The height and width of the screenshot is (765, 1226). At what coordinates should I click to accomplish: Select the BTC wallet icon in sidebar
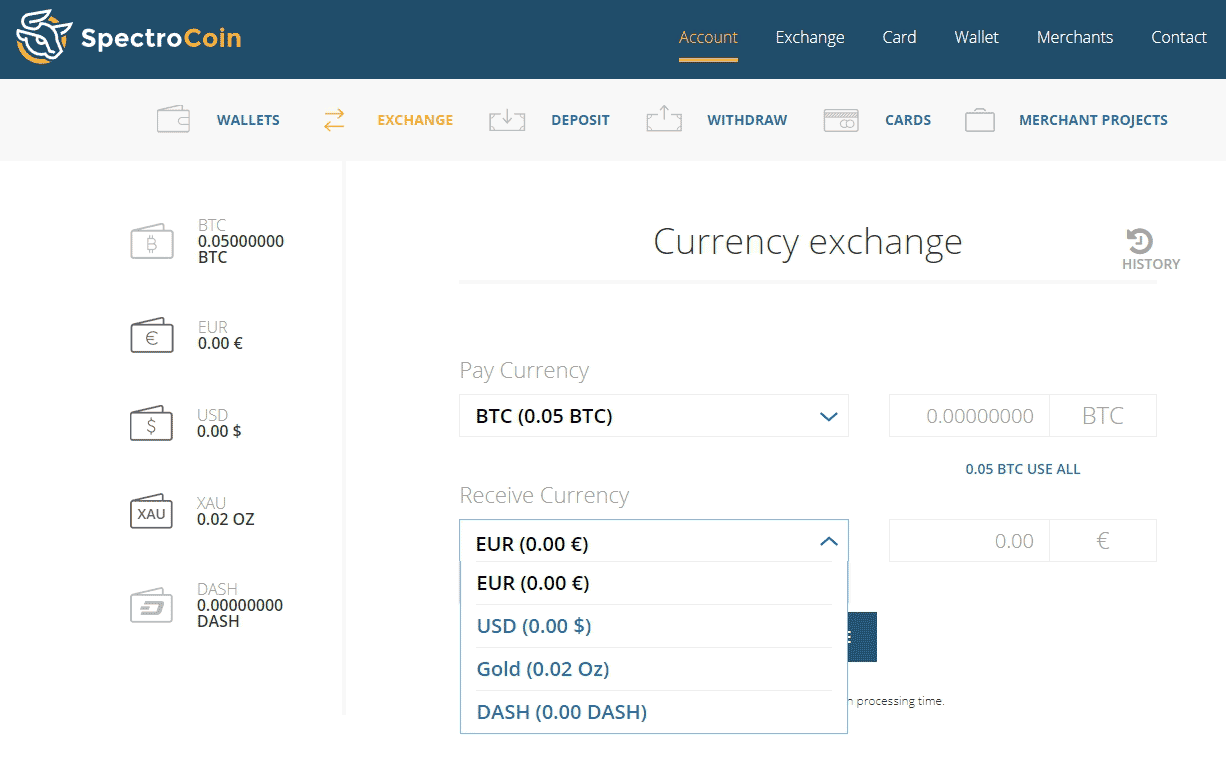tap(152, 243)
